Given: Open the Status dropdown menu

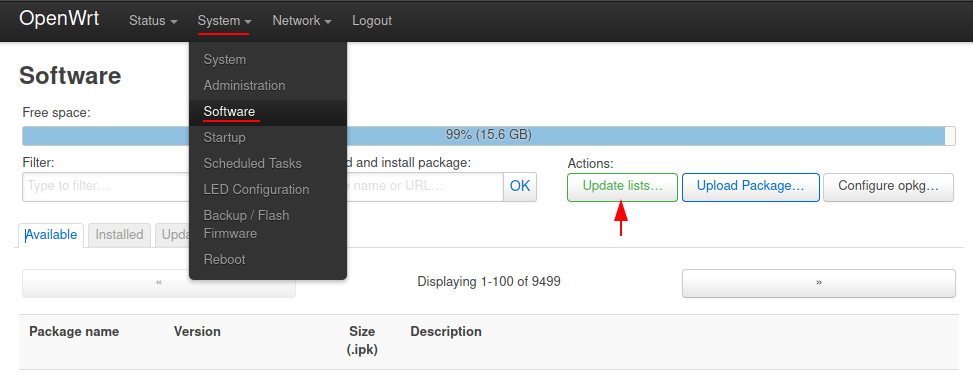Looking at the screenshot, I should 153,20.
